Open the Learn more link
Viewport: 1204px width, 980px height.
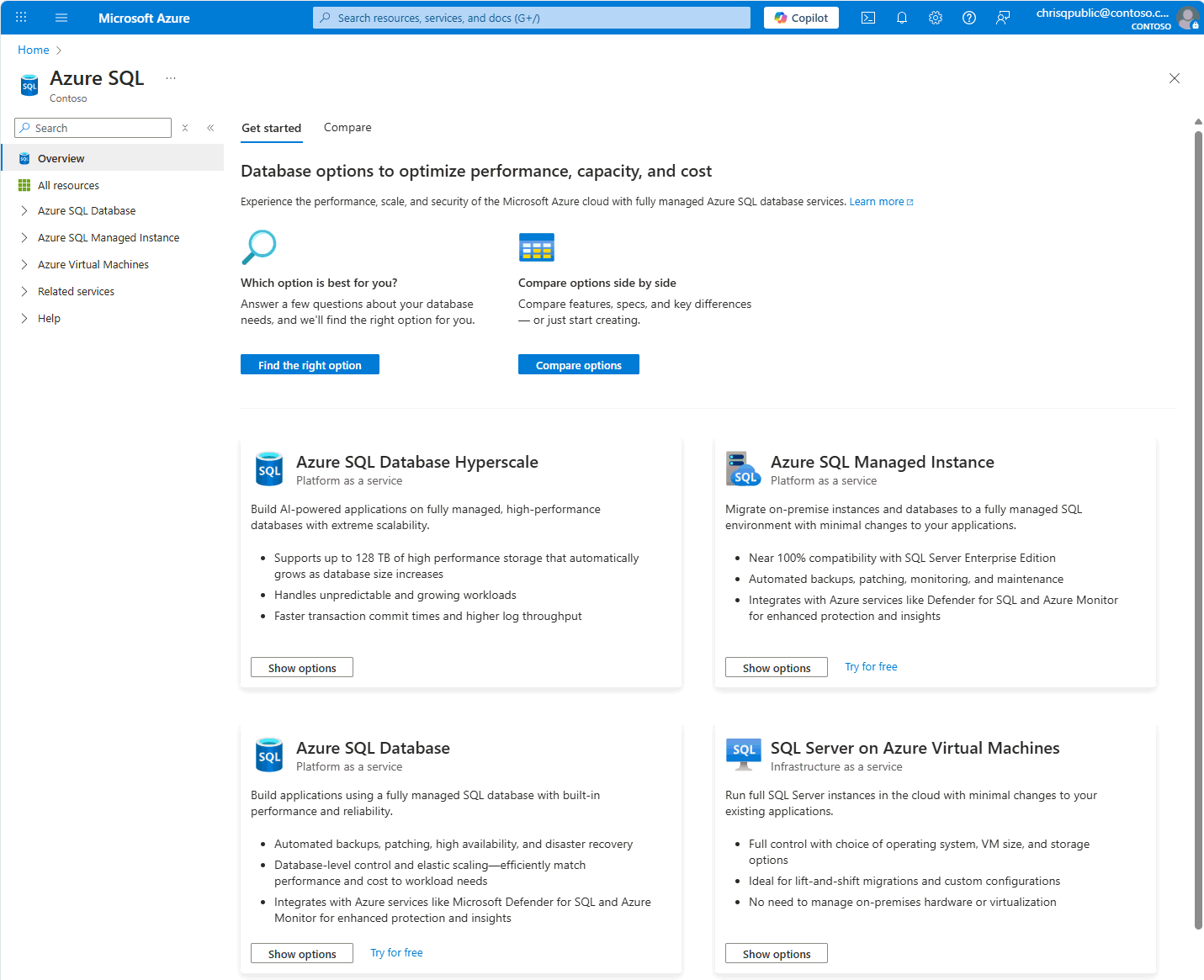tap(876, 201)
